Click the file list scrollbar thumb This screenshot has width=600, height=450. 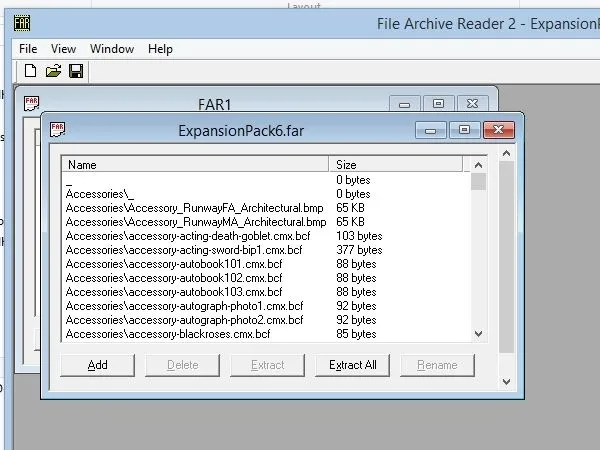478,181
